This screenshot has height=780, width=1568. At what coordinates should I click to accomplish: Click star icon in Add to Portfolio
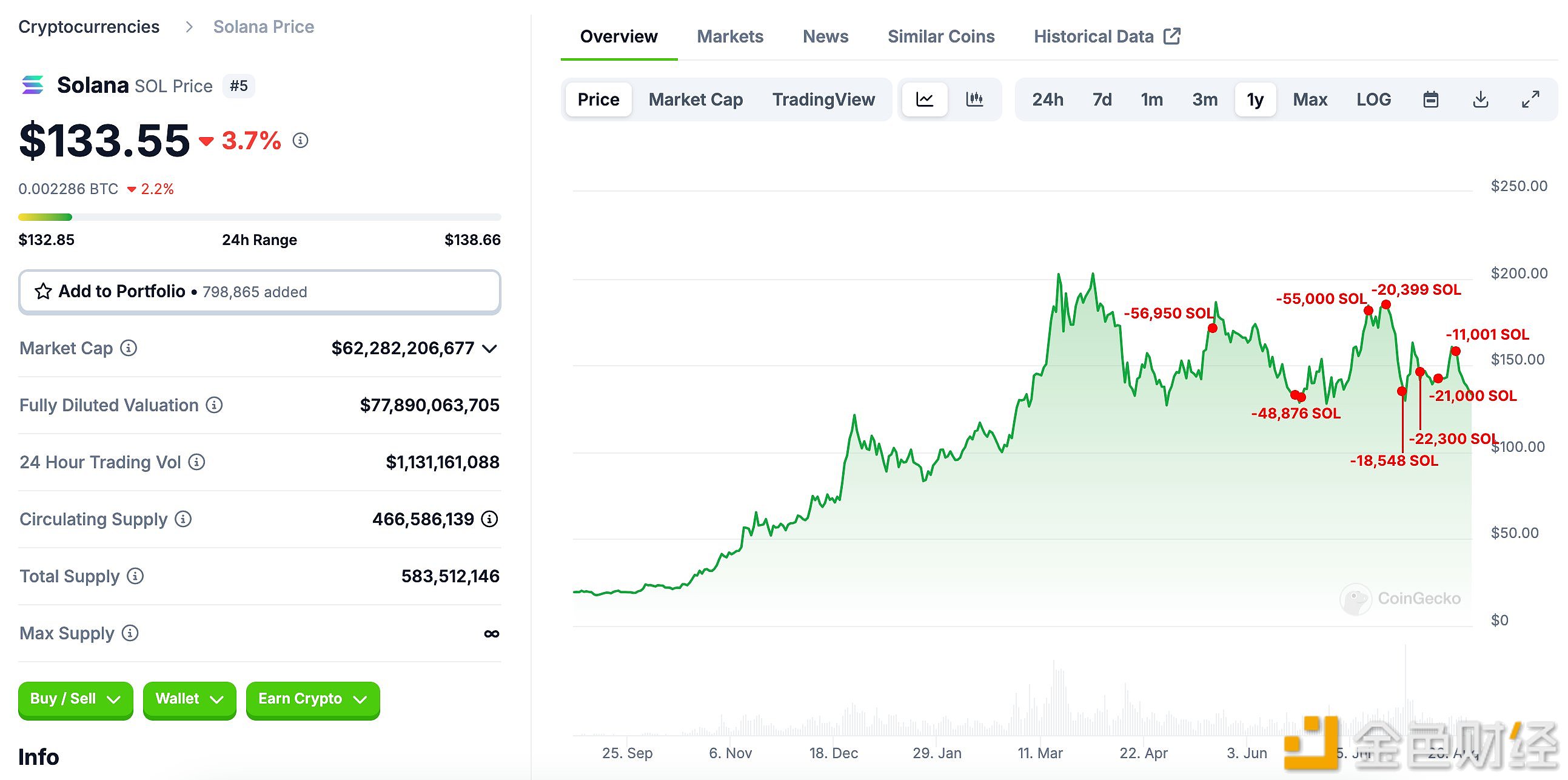point(43,292)
